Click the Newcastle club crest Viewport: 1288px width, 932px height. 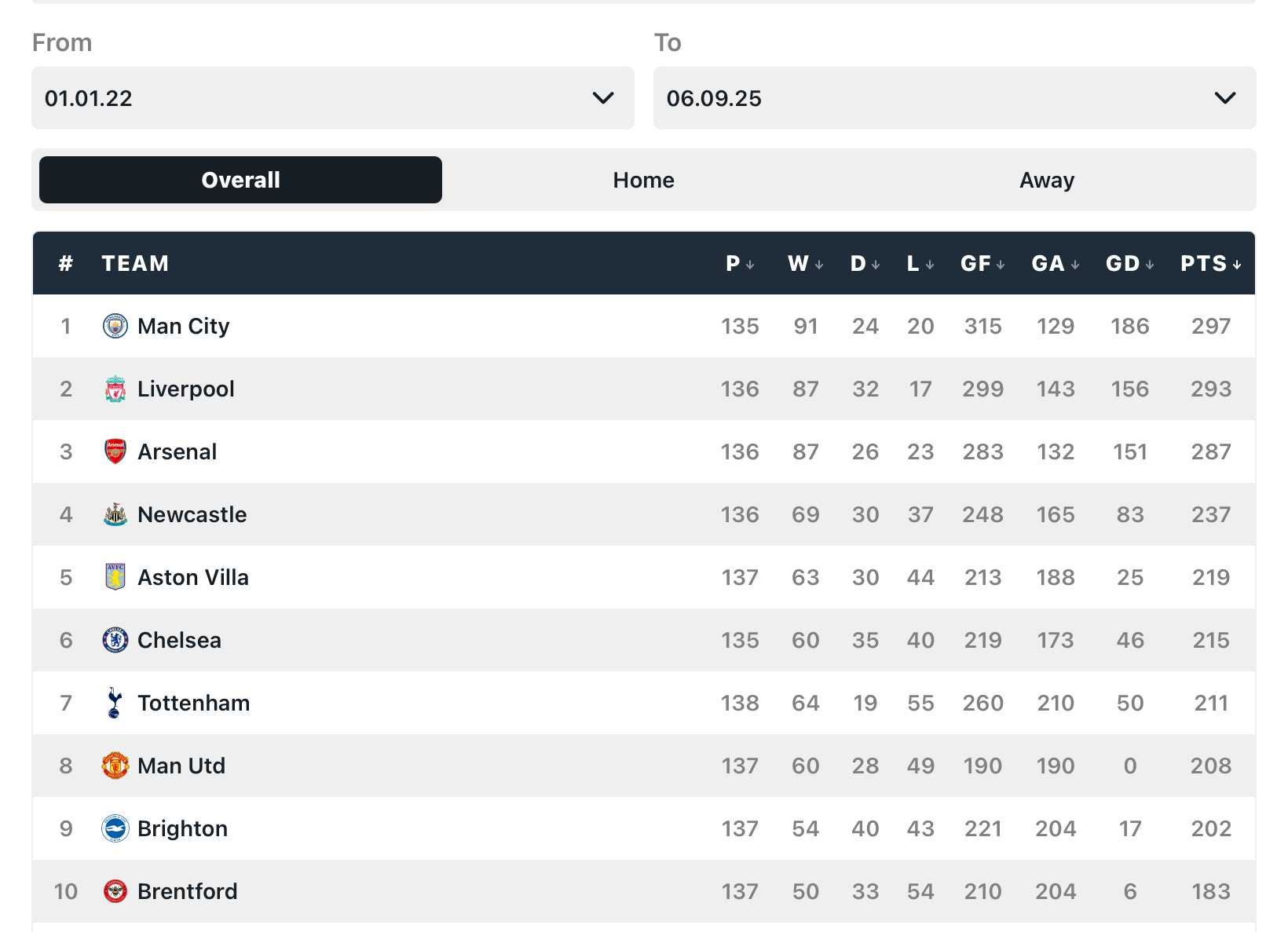115,514
